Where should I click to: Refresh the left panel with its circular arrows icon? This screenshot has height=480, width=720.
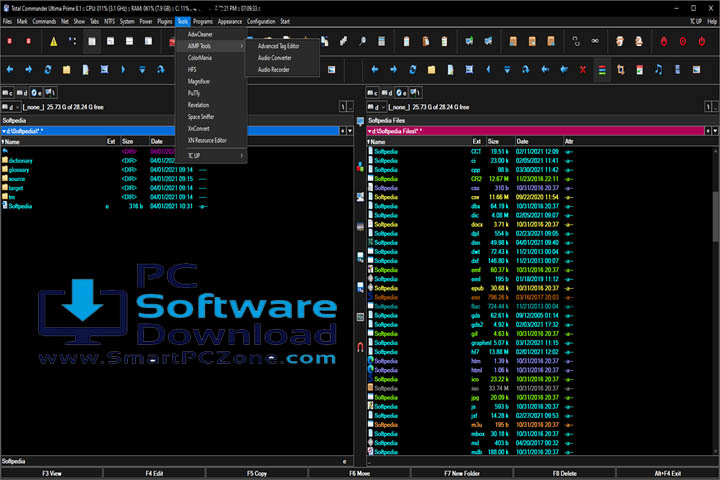(x=48, y=69)
